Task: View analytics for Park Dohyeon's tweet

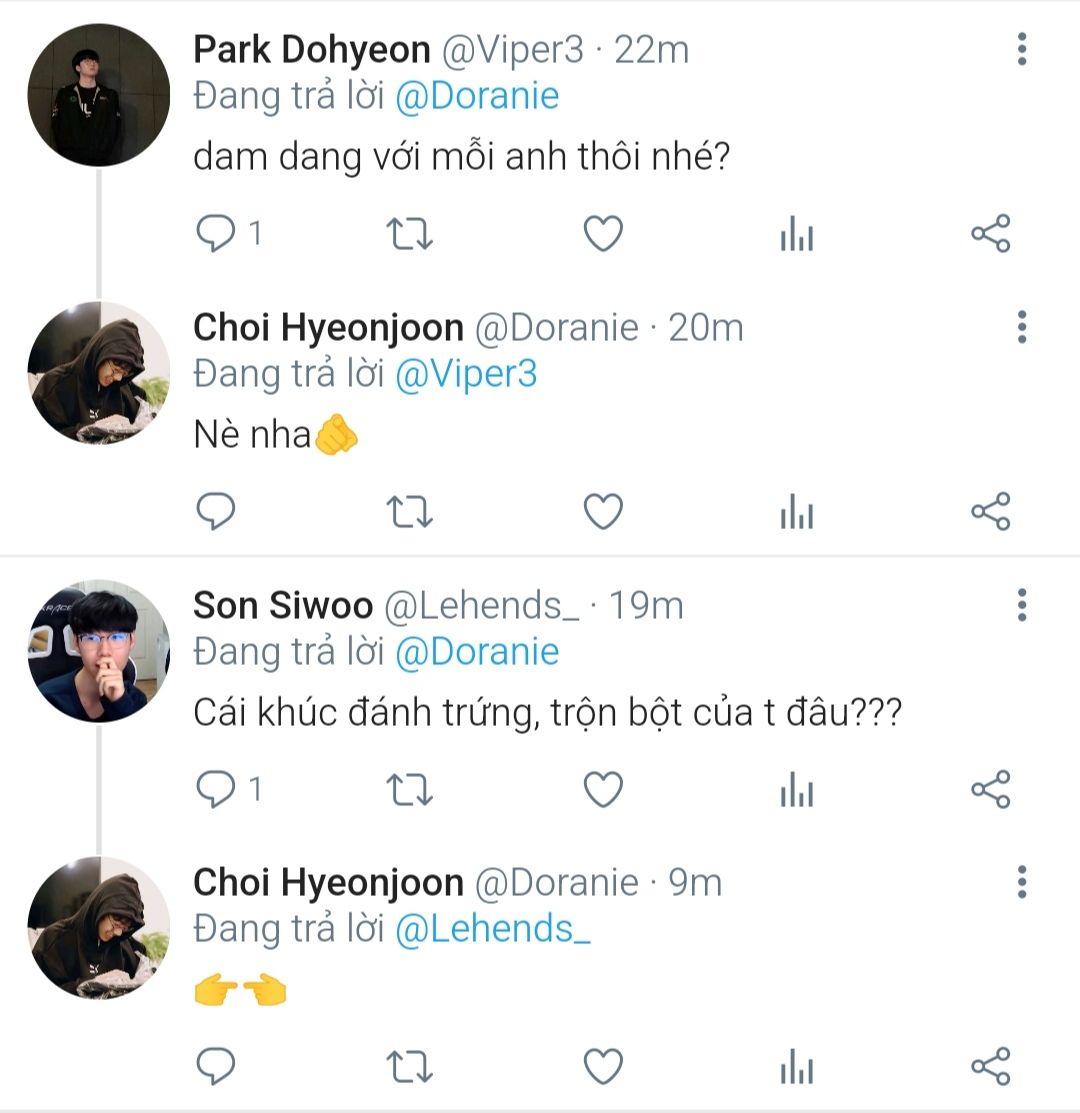Action: click(x=797, y=234)
